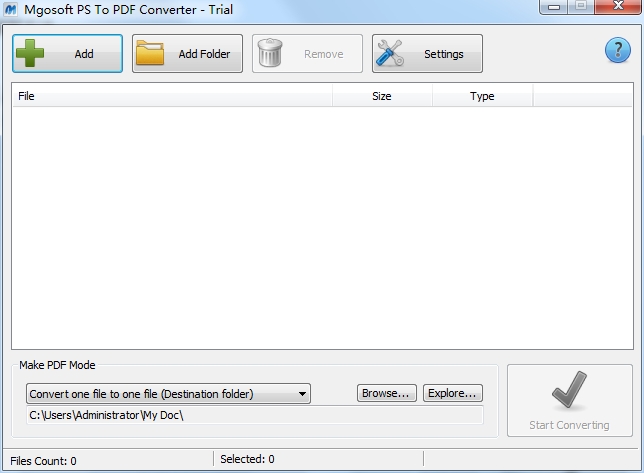644x473 pixels.
Task: Click the Selected: 0 status text
Action: tap(247, 459)
